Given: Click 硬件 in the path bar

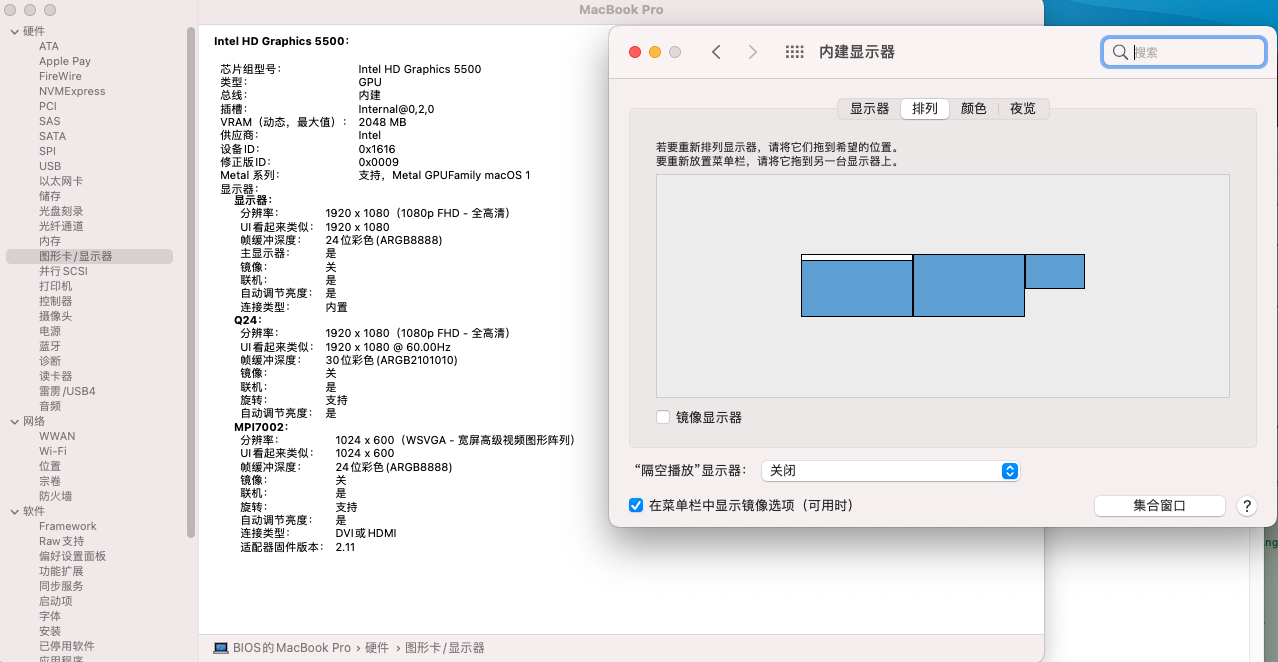Looking at the screenshot, I should click(x=377, y=648).
